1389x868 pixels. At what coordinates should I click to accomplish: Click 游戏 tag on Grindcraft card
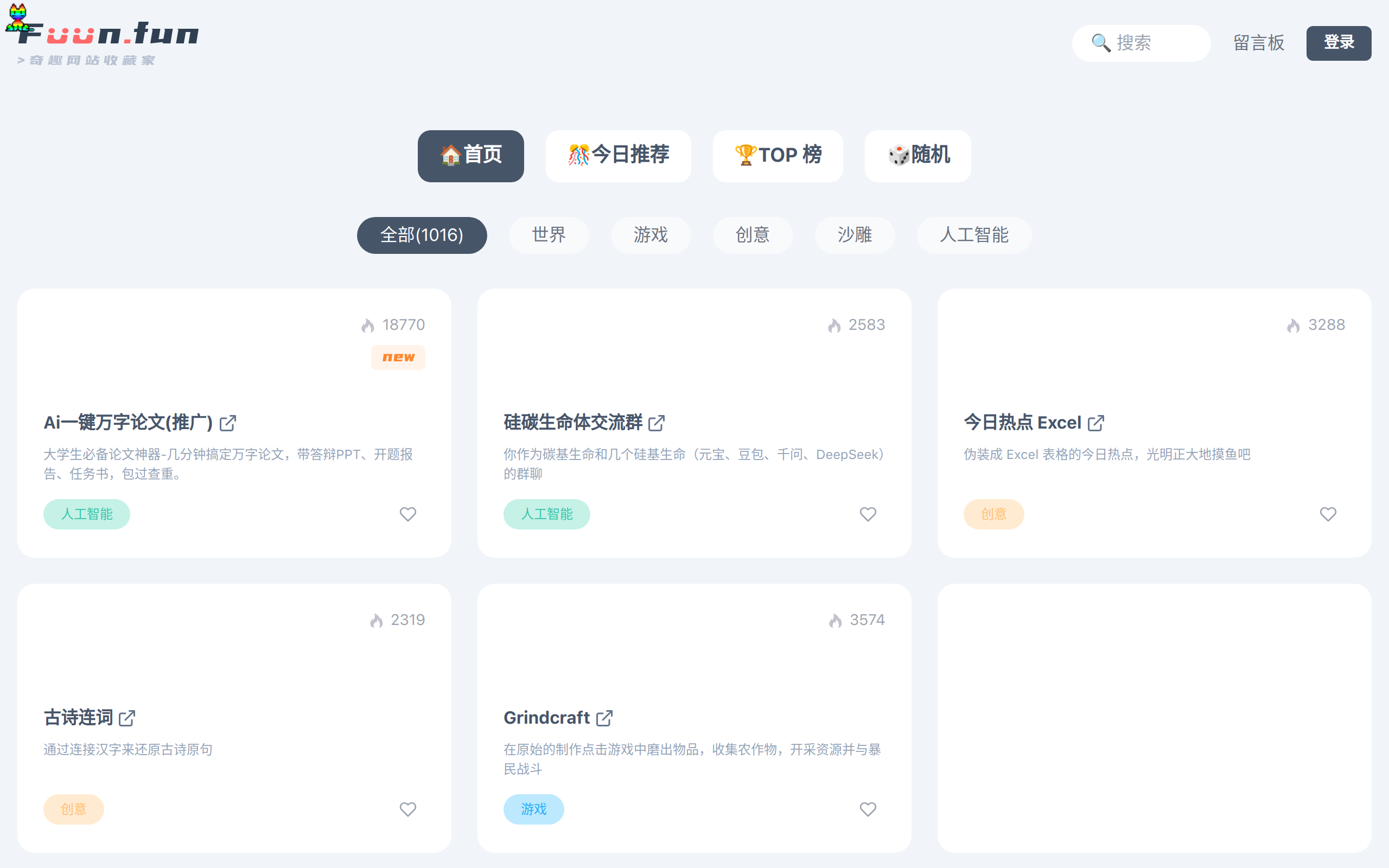tap(533, 809)
